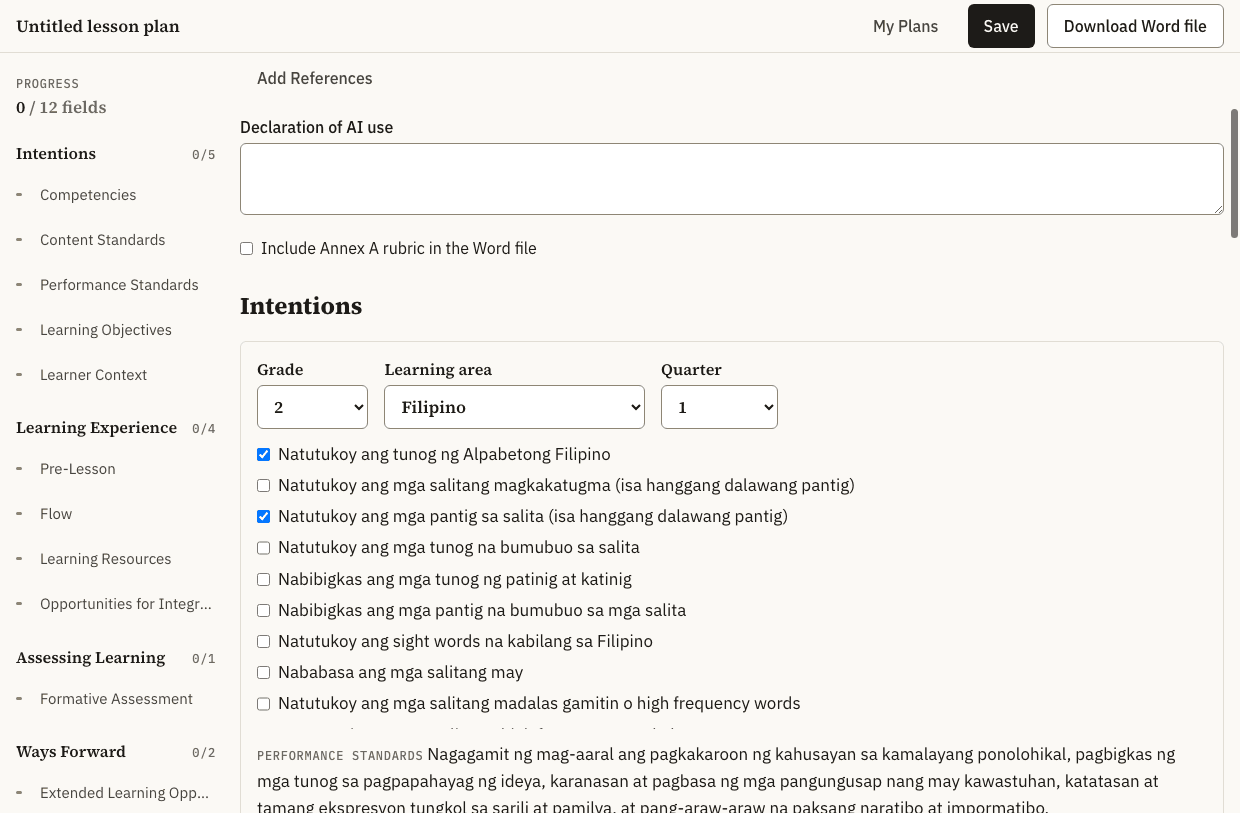This screenshot has width=1240, height=813.
Task: Check Natutukoy ang sight words na kabilang
Action: [263, 641]
